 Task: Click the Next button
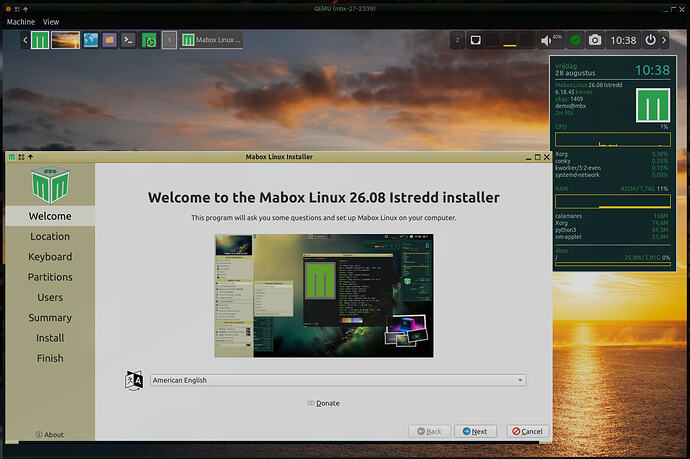(475, 431)
